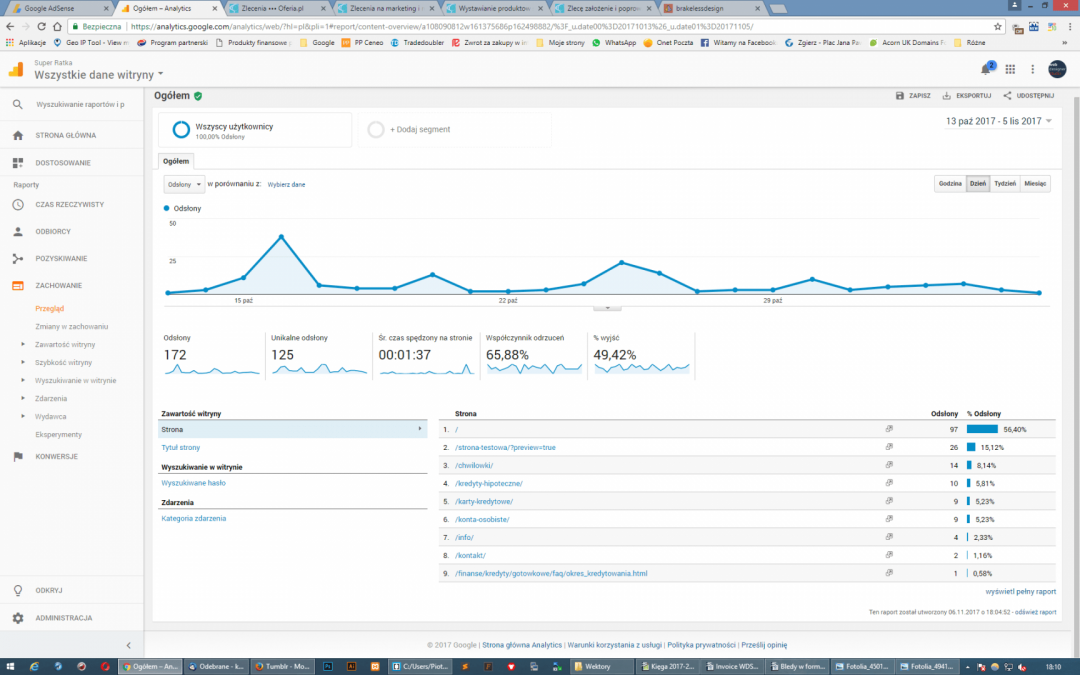
Task: Expand Zawartość witryny in sidebar
Action: [x=23, y=344]
